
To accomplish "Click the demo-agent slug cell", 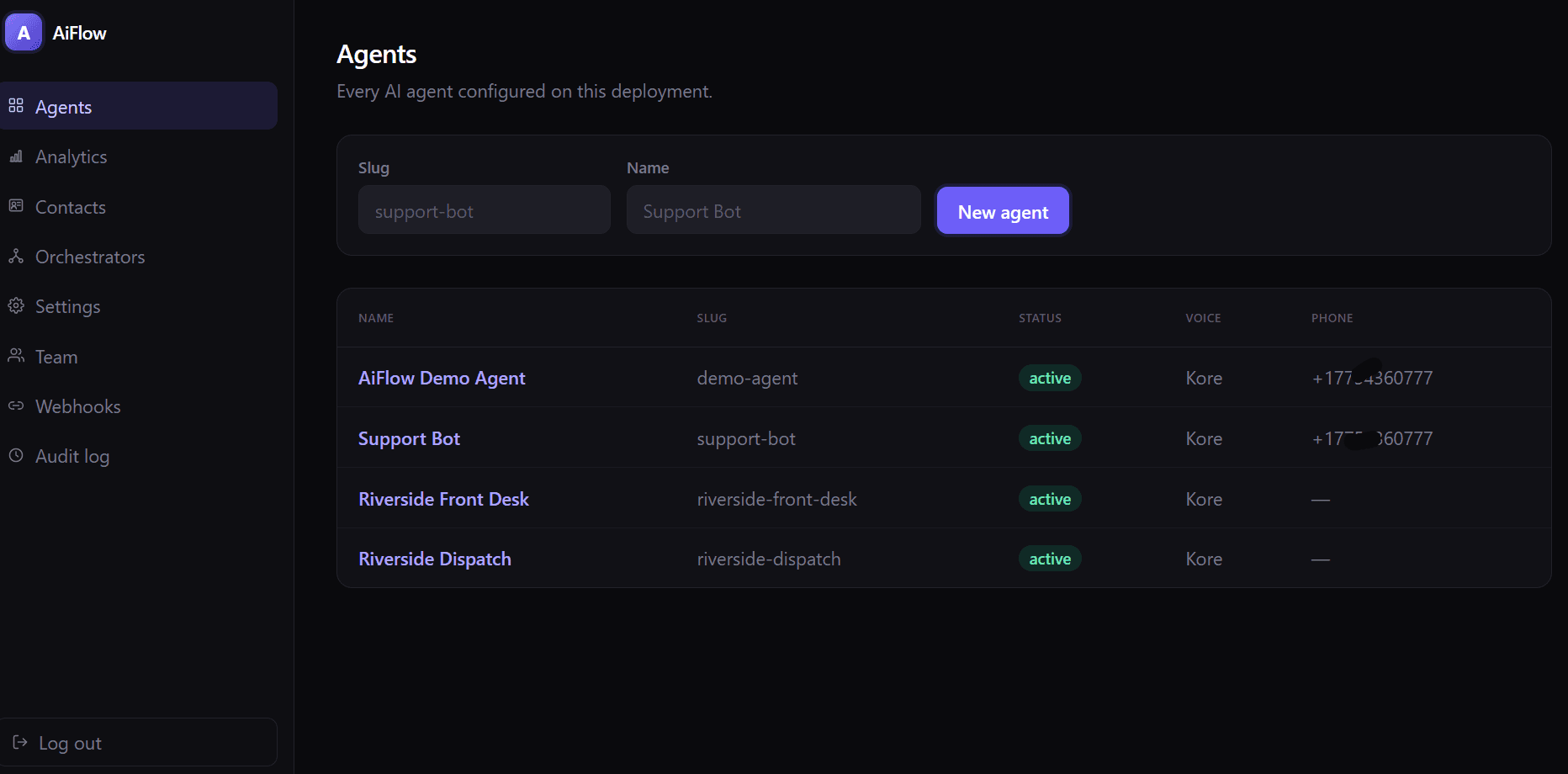I will [747, 379].
